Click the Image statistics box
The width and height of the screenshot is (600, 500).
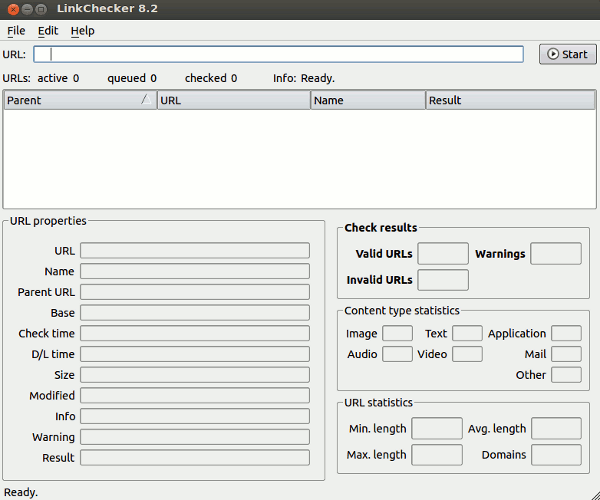(398, 333)
